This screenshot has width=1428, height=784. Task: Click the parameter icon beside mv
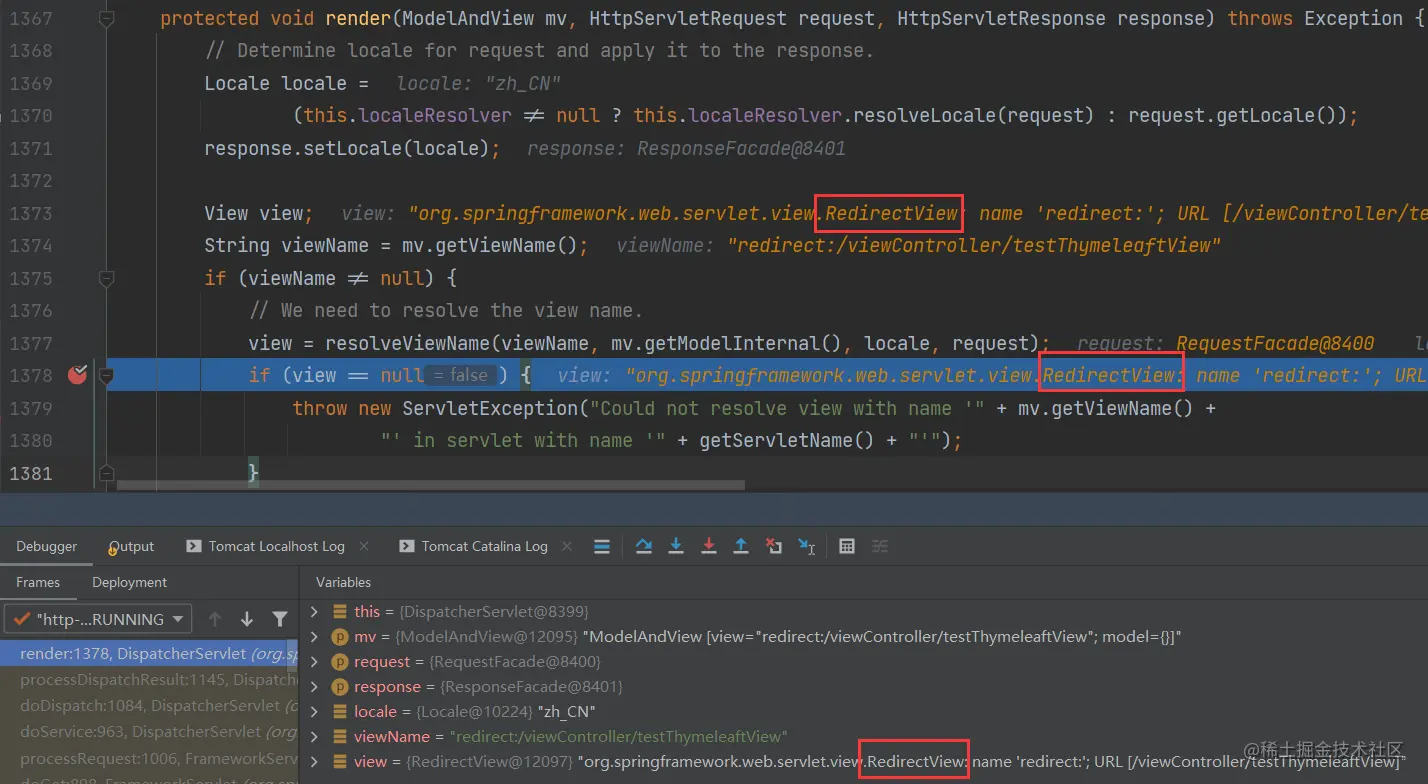340,636
